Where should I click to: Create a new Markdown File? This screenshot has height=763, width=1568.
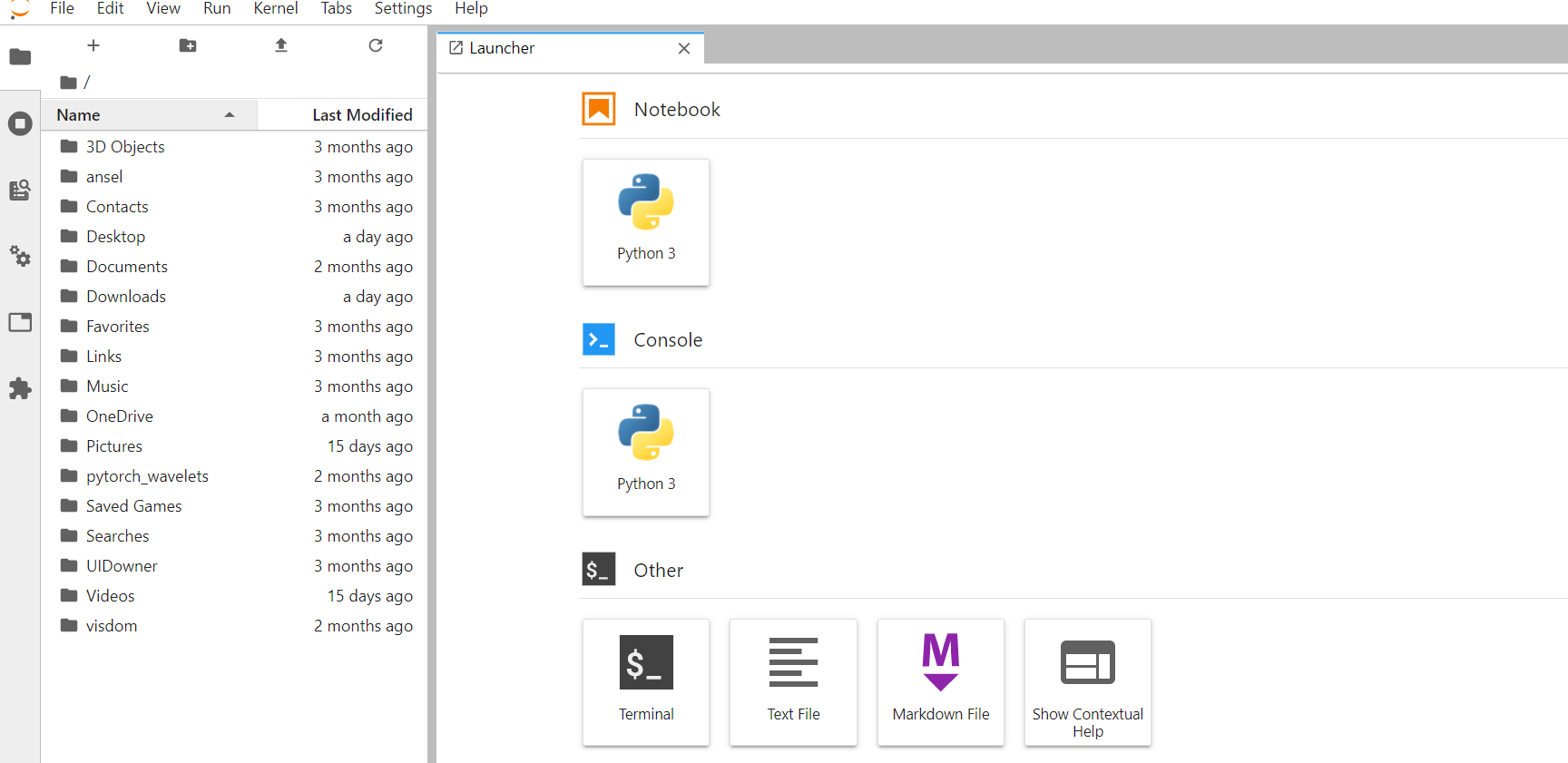click(941, 682)
